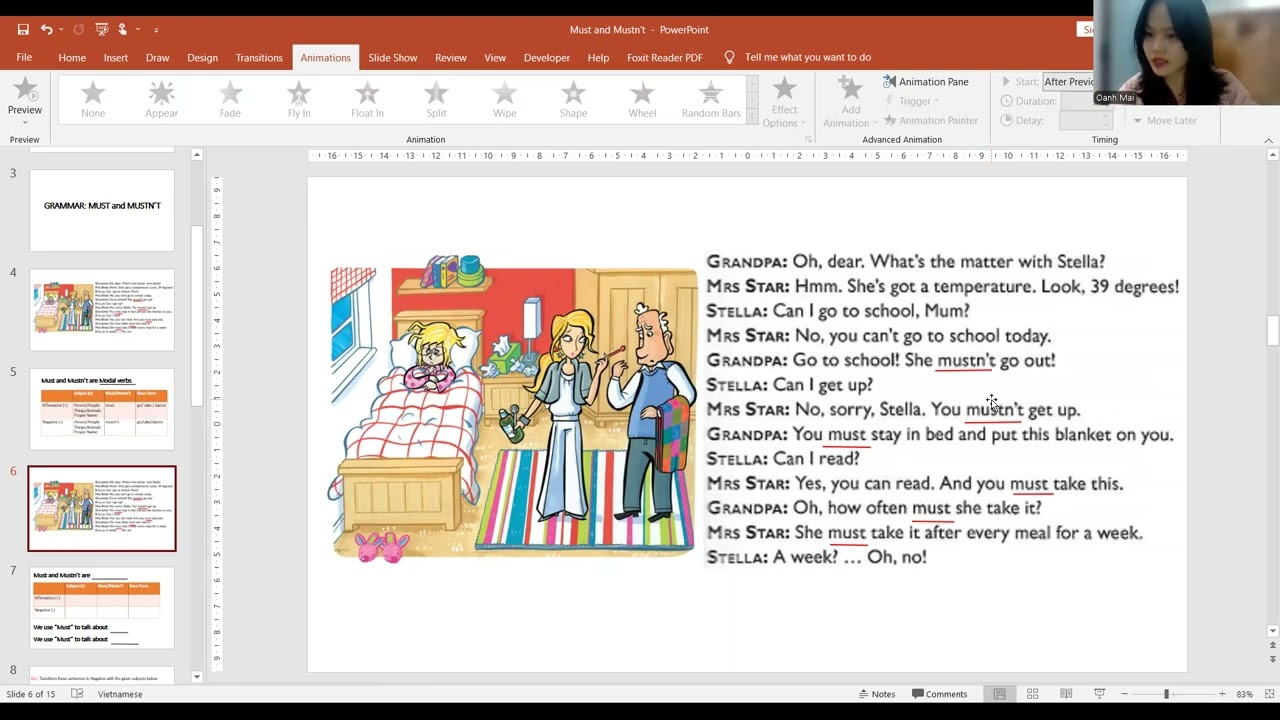Click the Save icon in Quick Access Toolbar
The height and width of the screenshot is (720, 1280).
coord(23,30)
